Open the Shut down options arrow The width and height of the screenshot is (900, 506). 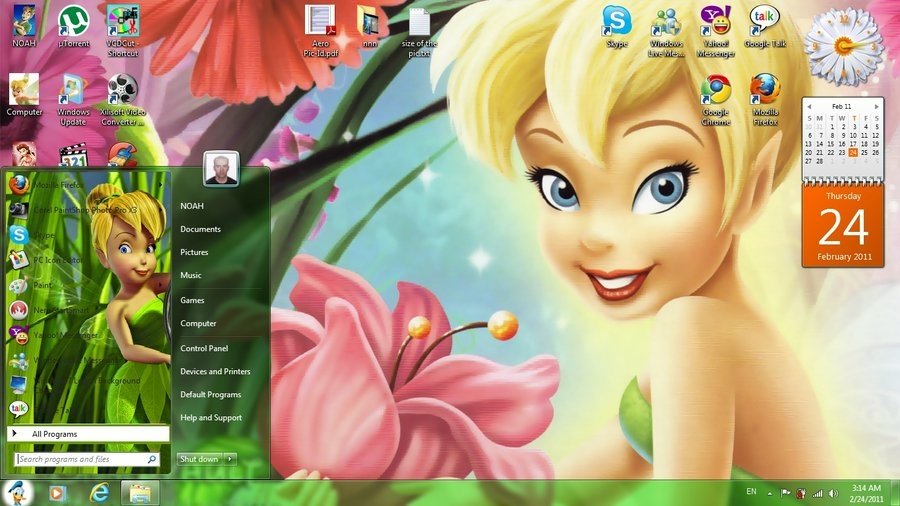click(230, 459)
